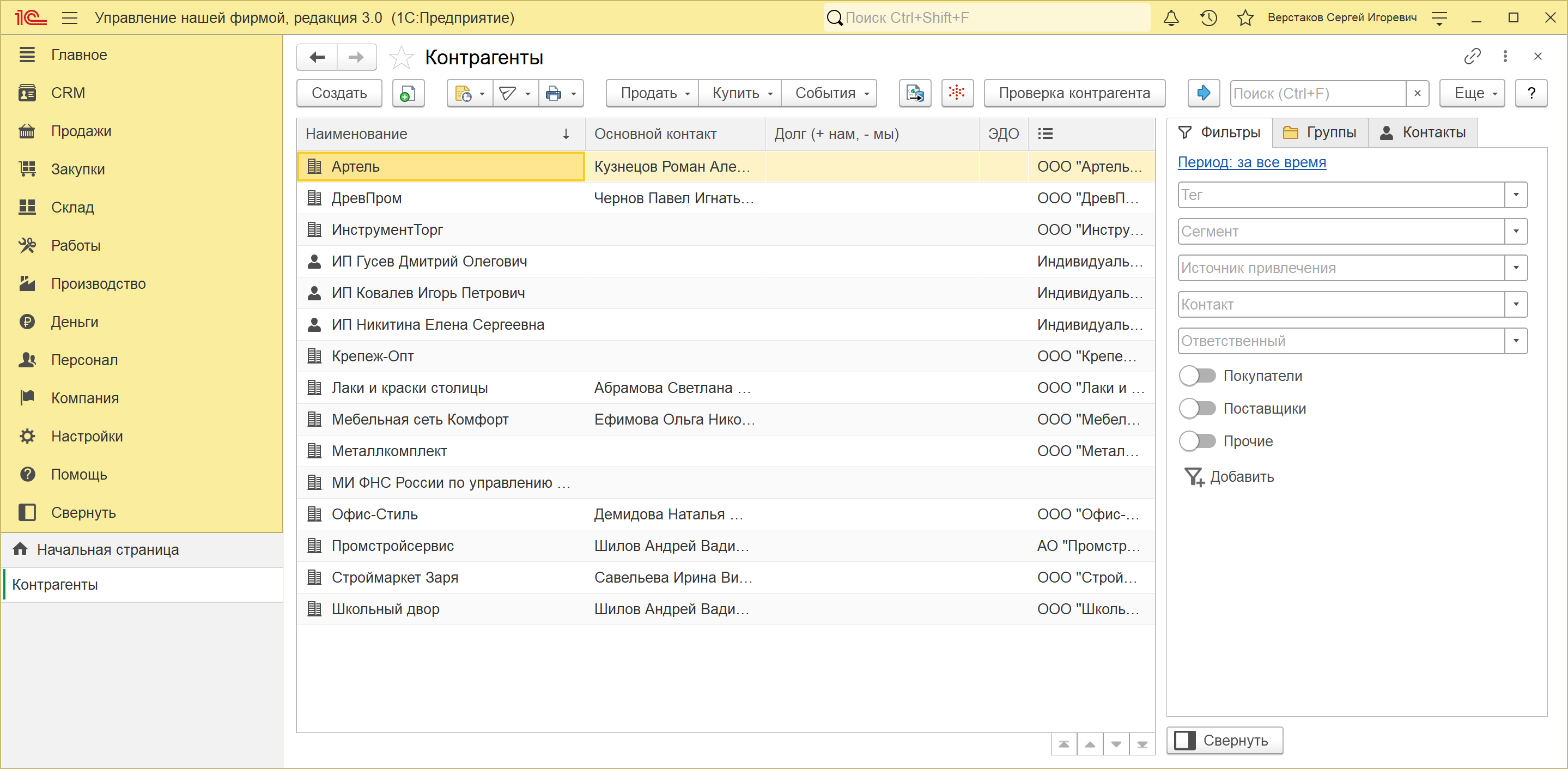
Task: Jump to the first row of list
Action: click(1064, 744)
